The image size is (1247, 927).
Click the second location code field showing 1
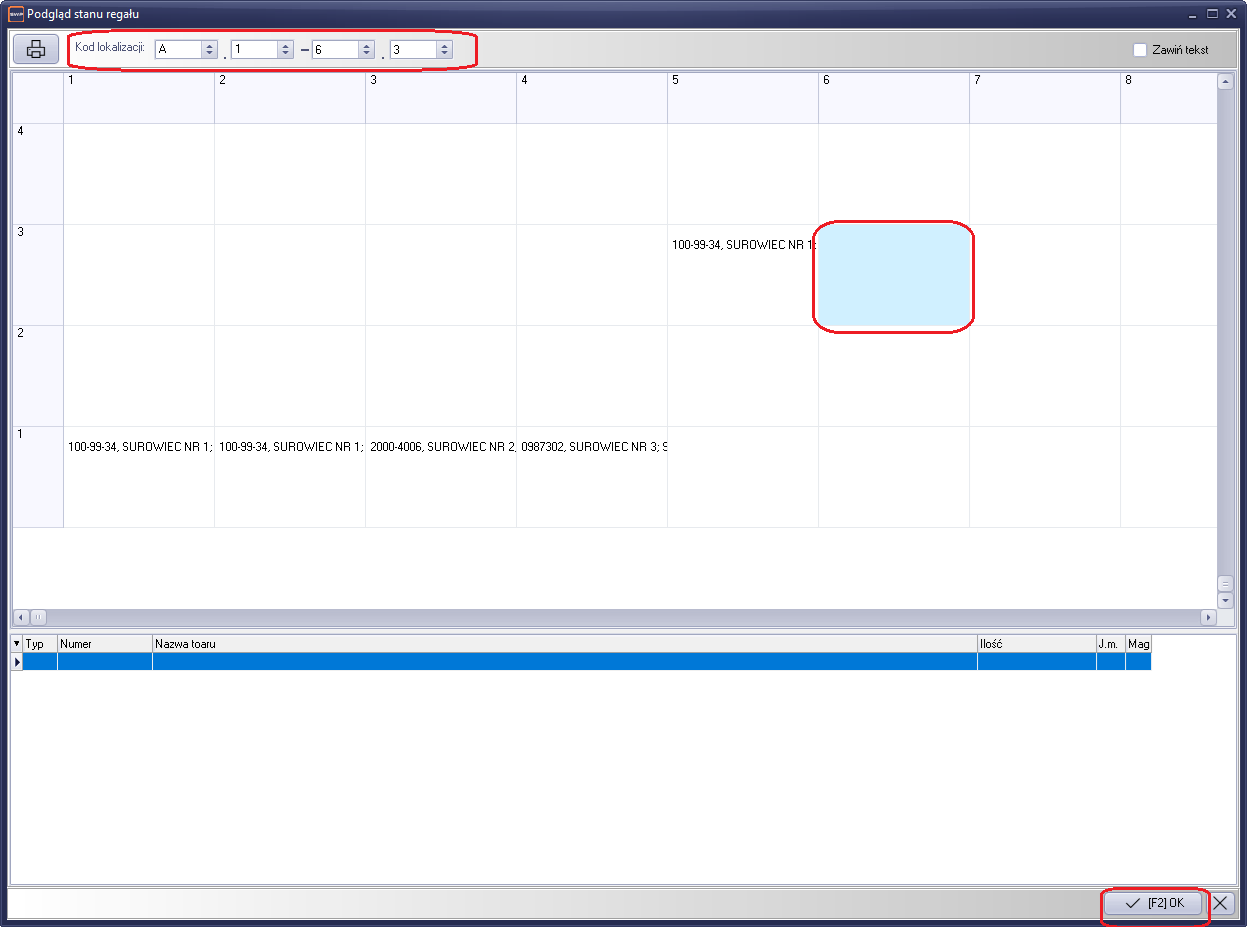click(254, 49)
